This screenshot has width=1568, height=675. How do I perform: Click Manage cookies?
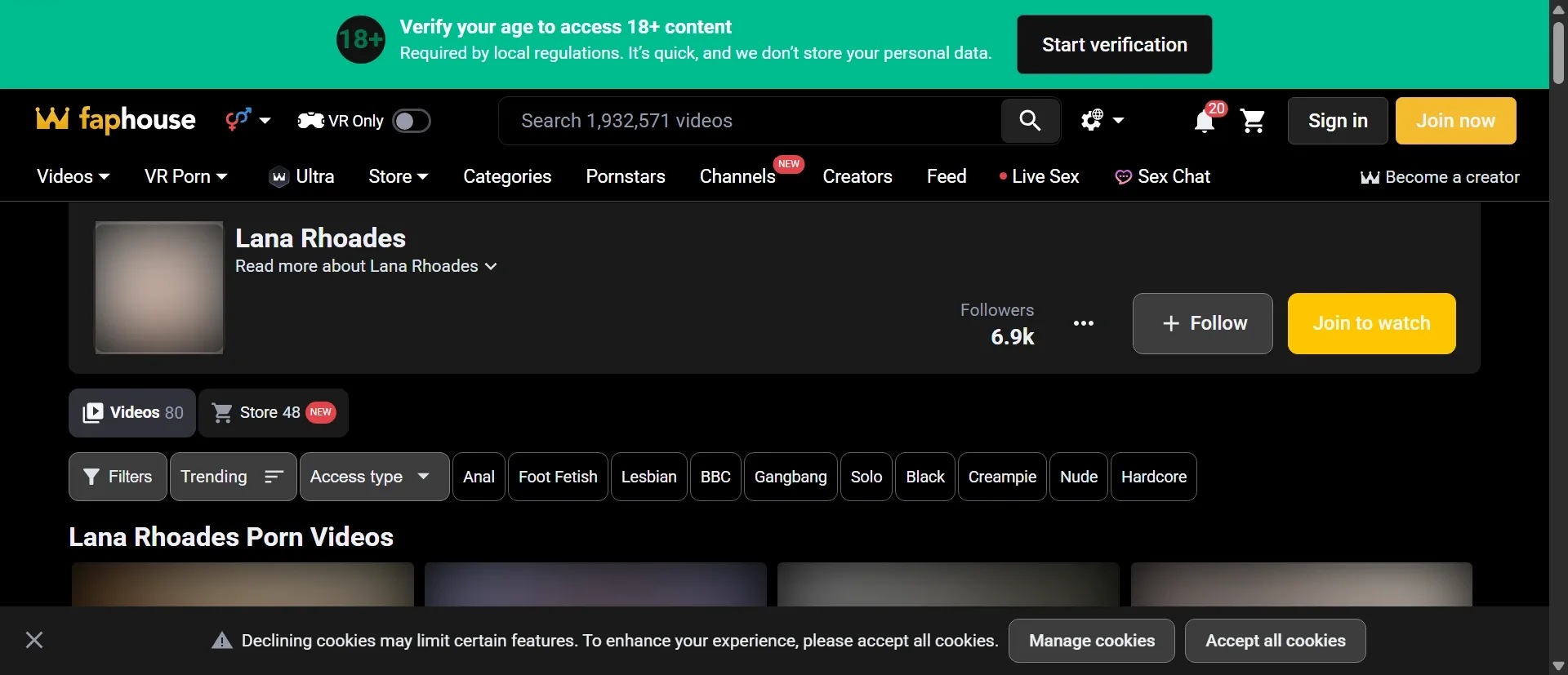click(1092, 641)
